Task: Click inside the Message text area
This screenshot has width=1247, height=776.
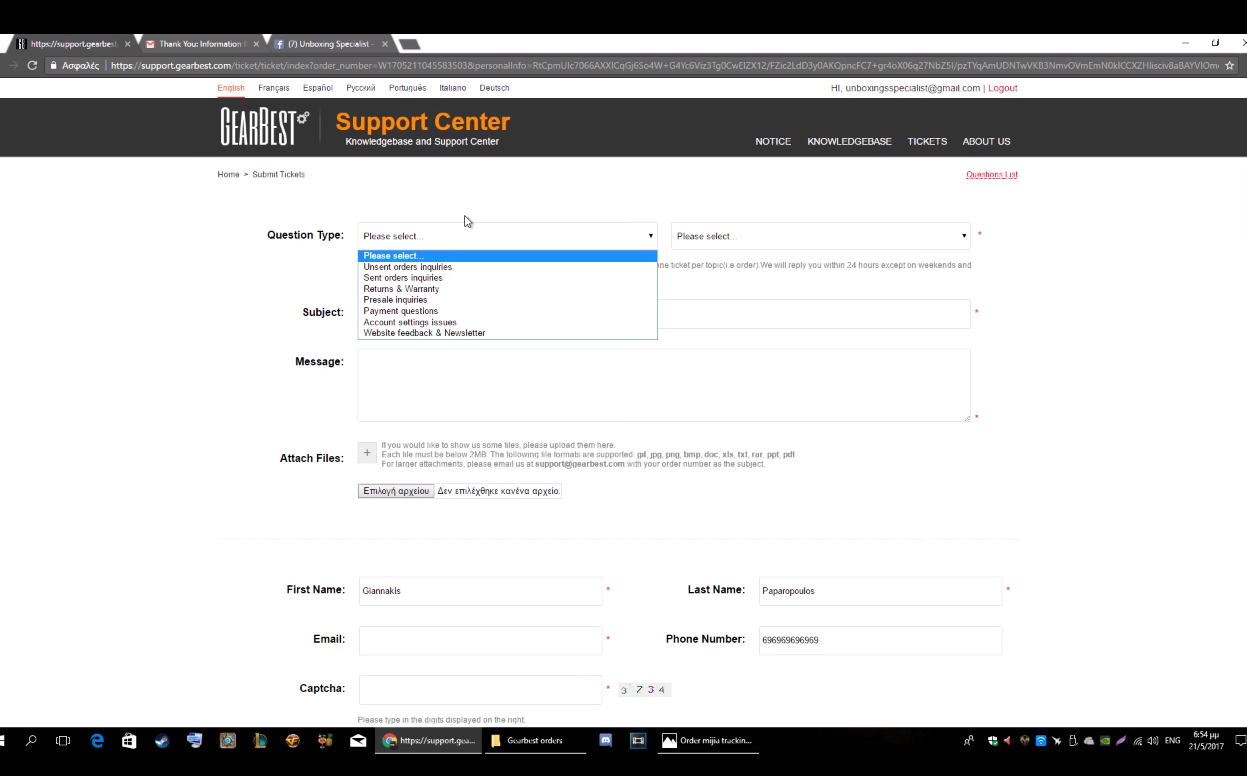Action: coord(663,385)
